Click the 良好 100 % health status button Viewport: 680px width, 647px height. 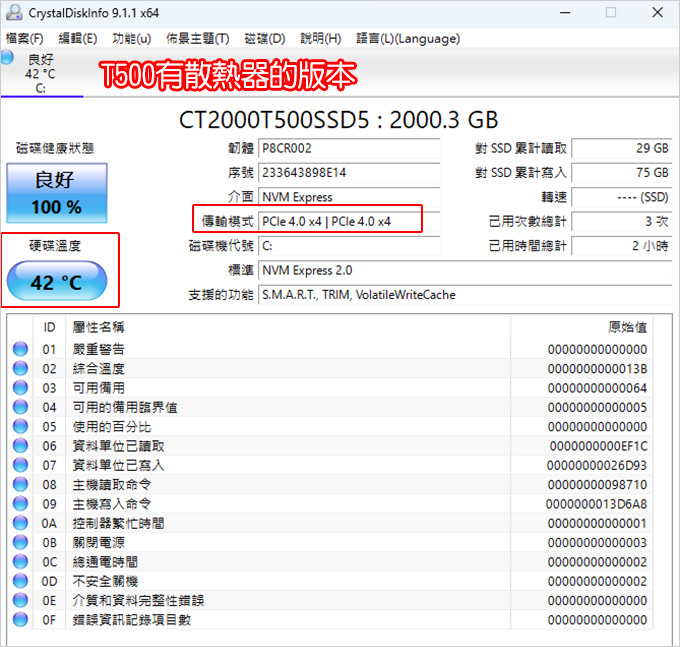[x=57, y=193]
